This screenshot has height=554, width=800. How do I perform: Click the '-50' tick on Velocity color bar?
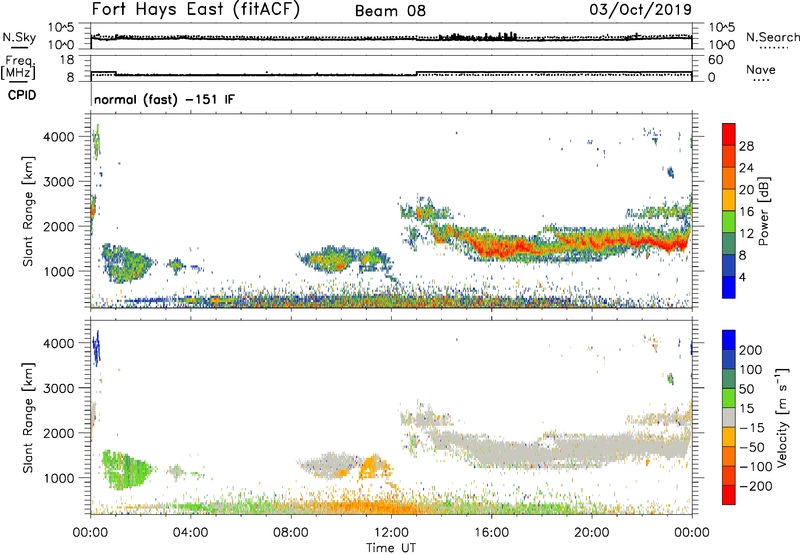coord(752,447)
